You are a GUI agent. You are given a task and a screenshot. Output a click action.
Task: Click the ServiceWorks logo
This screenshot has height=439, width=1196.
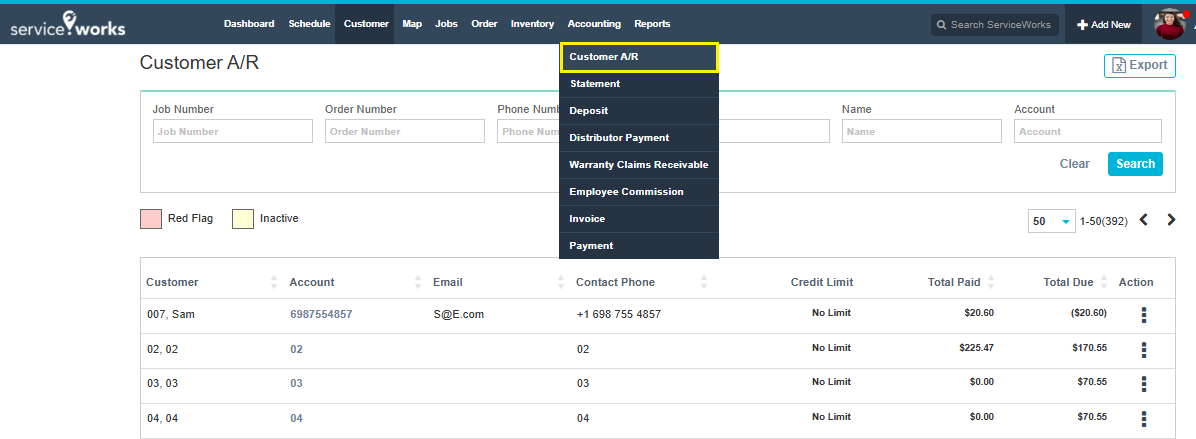68,24
